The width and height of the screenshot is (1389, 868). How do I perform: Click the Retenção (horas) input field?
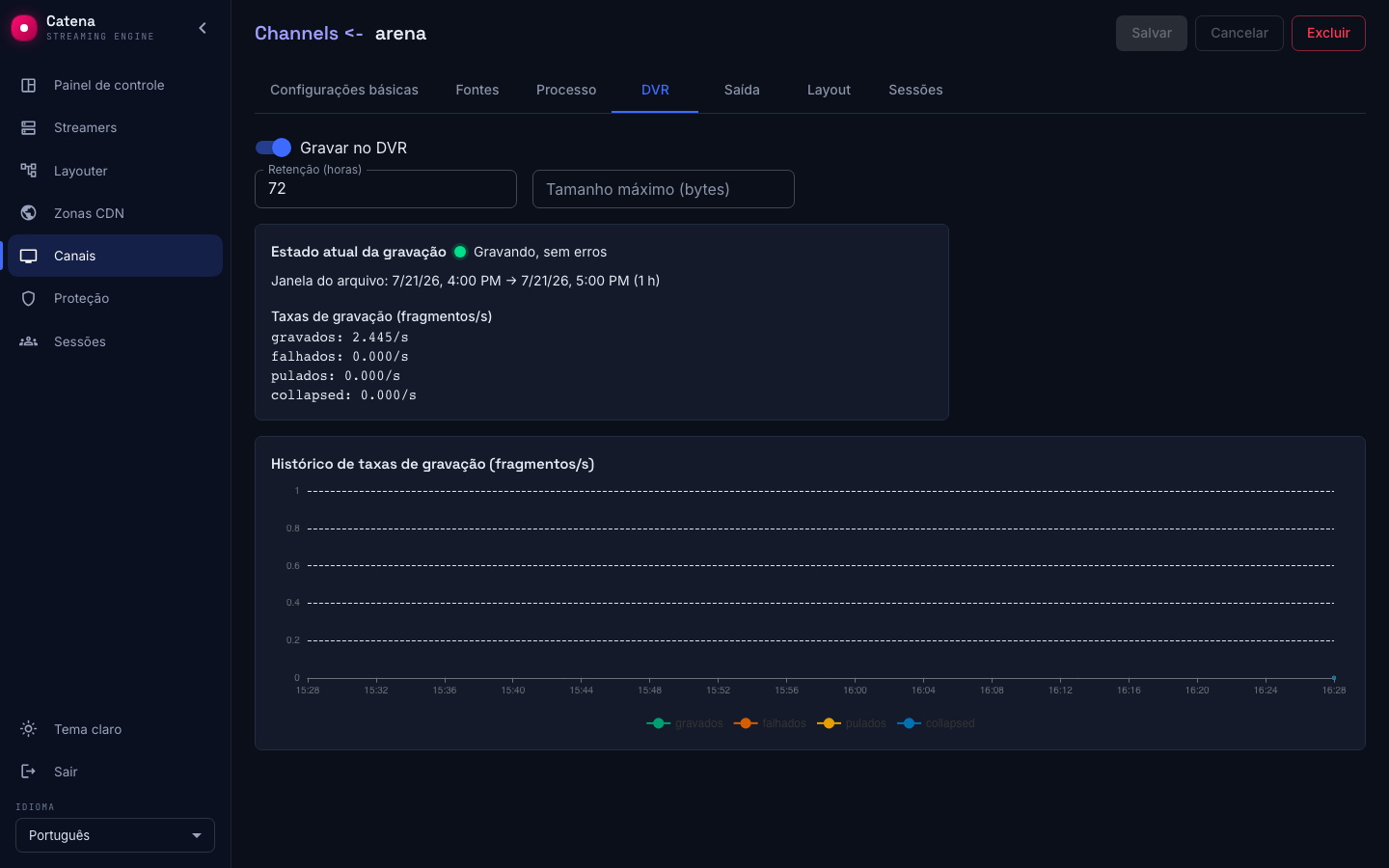click(x=386, y=189)
